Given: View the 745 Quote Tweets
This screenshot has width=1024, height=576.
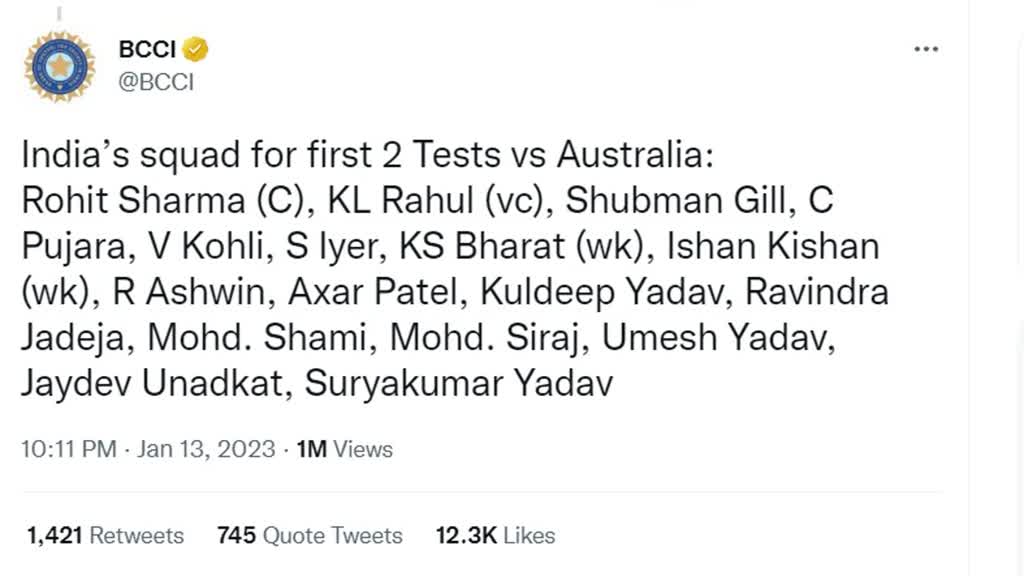Looking at the screenshot, I should point(310,535).
